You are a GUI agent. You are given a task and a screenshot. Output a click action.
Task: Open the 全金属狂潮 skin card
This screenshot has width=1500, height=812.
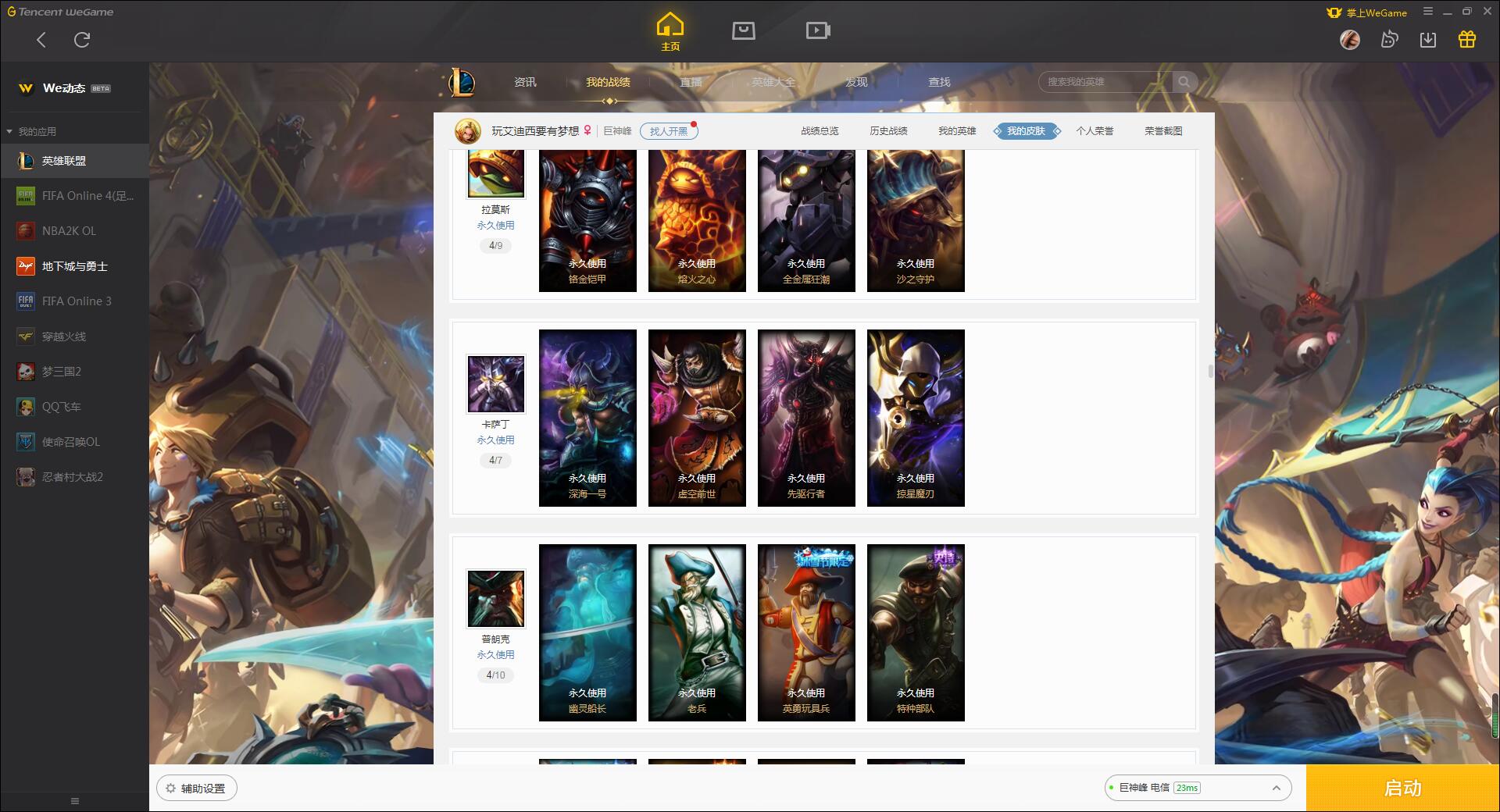(806, 221)
